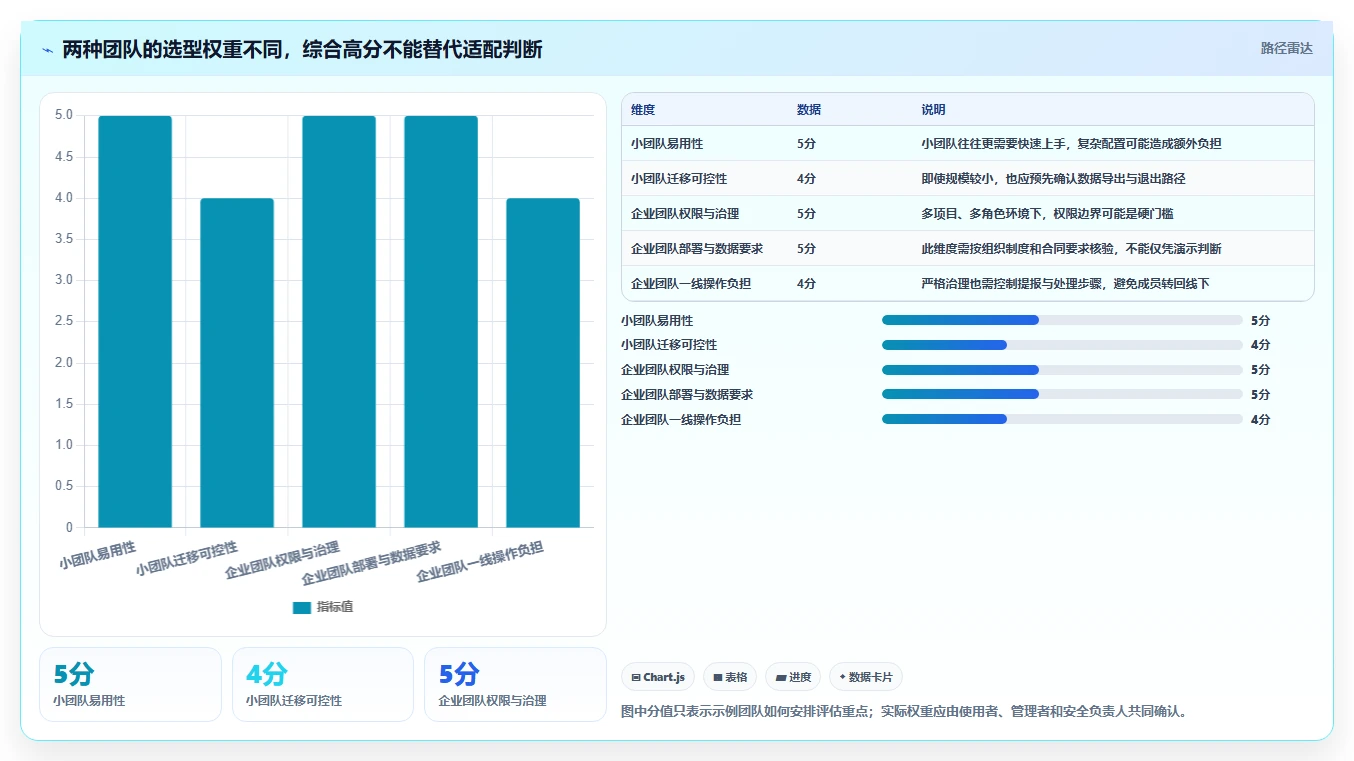Open the 5分 企业团队权限与治理 data card
Screen dimensions: 1354x761
515,684
